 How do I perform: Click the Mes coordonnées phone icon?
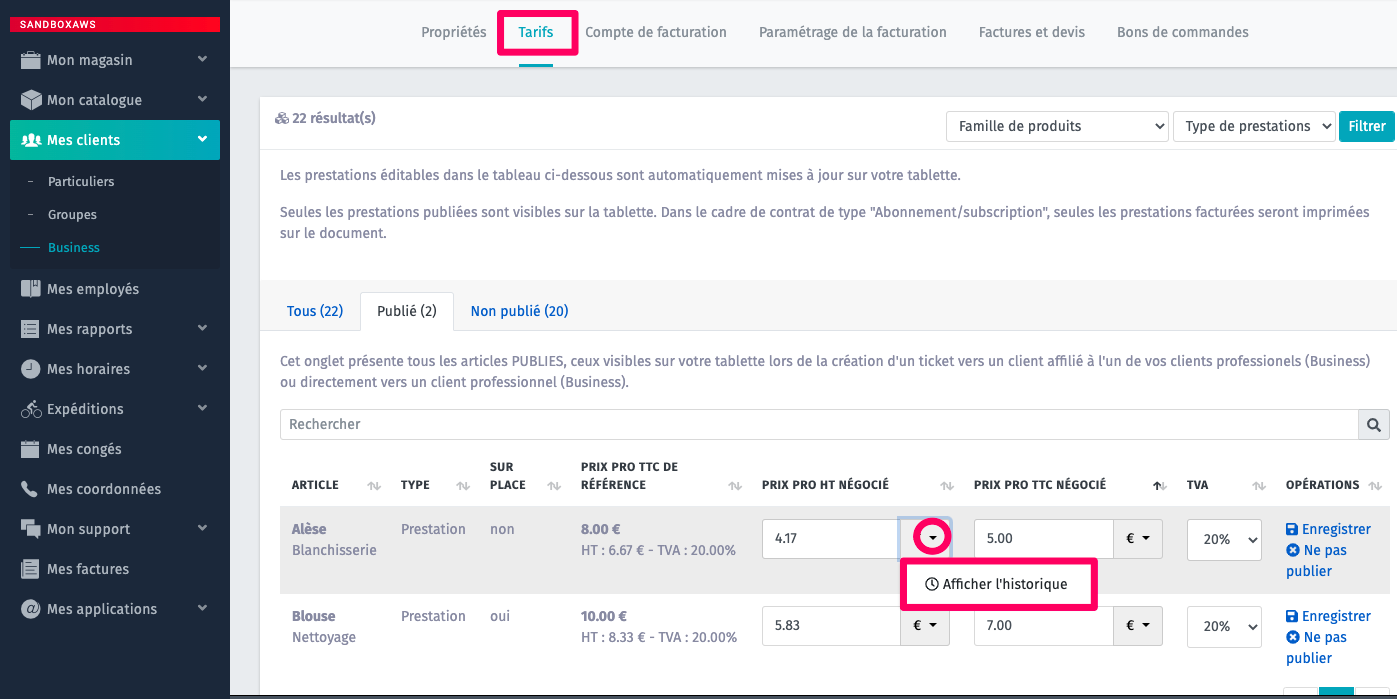click(31, 489)
